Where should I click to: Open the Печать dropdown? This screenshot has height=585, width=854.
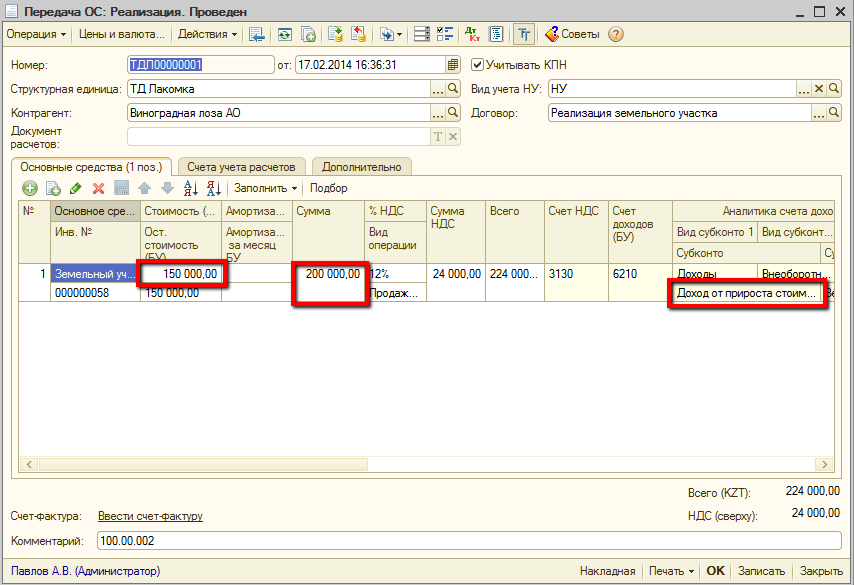pyautogui.click(x=670, y=571)
